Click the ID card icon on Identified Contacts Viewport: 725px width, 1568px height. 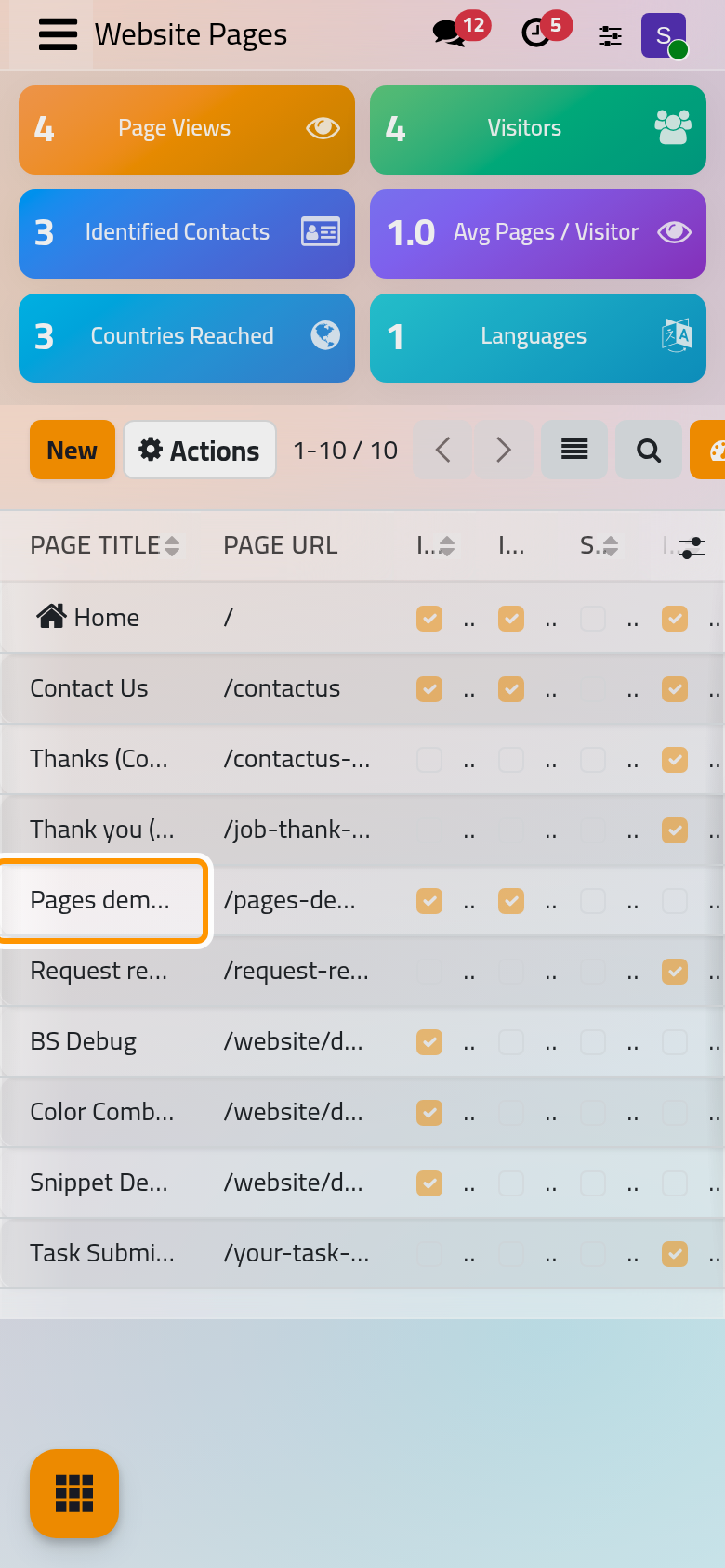point(321,232)
